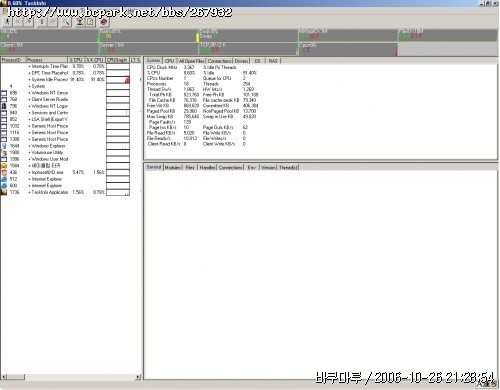Open the All Open Files tab

(x=191, y=61)
